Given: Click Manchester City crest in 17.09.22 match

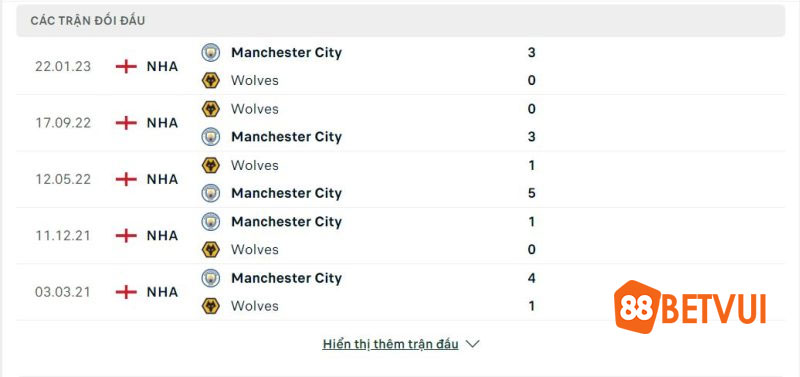Looking at the screenshot, I should [211, 137].
